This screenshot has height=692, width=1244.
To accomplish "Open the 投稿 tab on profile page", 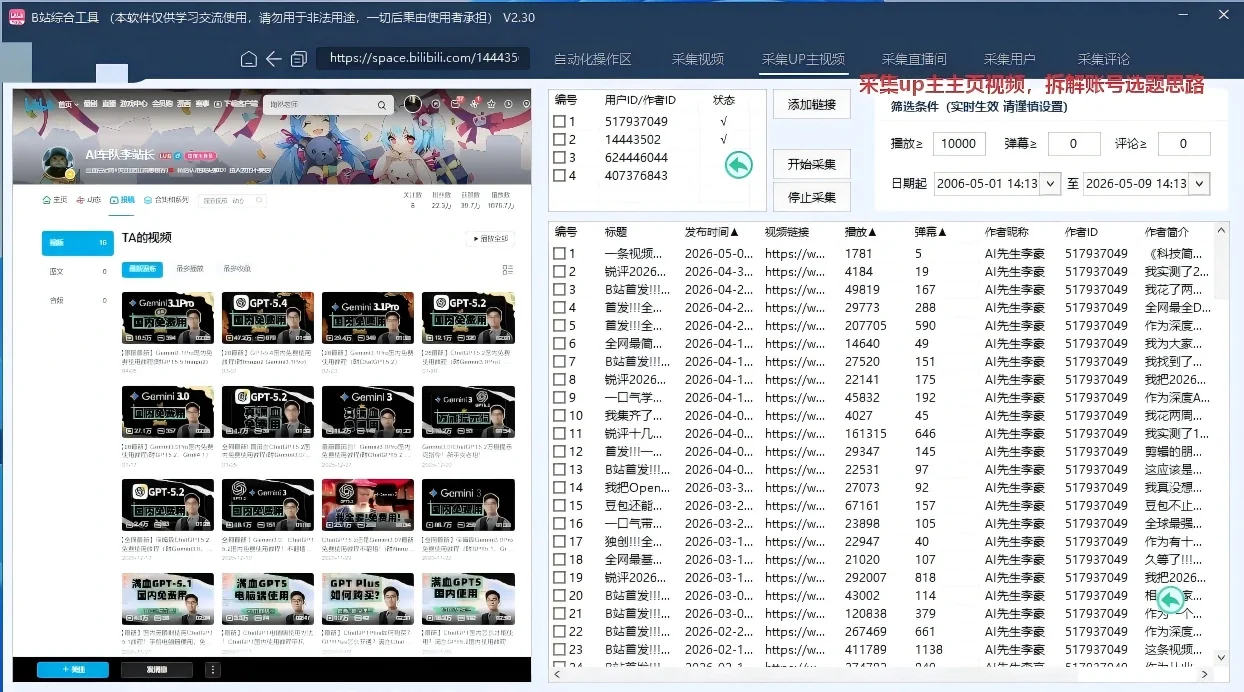I will click(x=122, y=200).
